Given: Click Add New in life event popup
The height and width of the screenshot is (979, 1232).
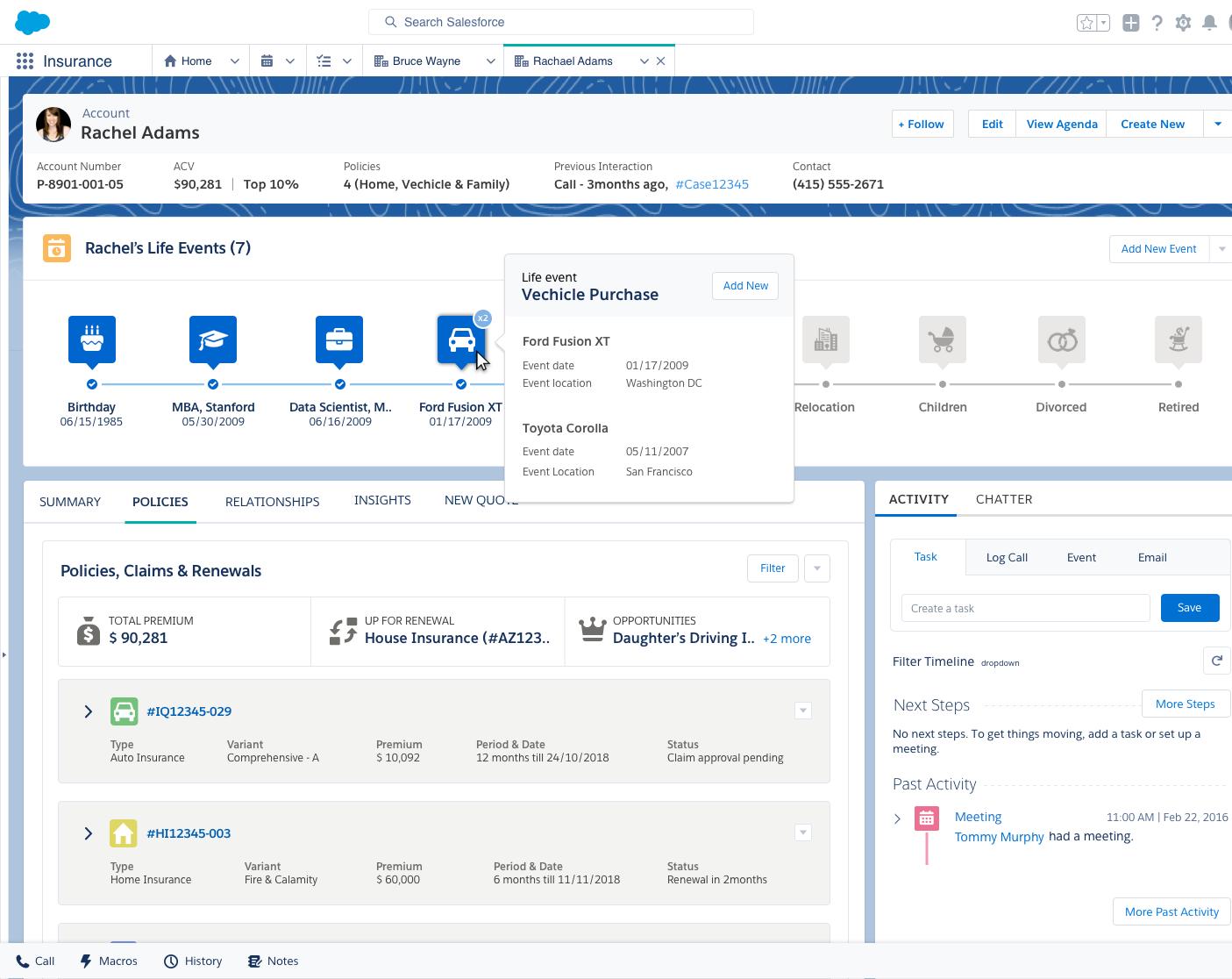Looking at the screenshot, I should coord(745,286).
